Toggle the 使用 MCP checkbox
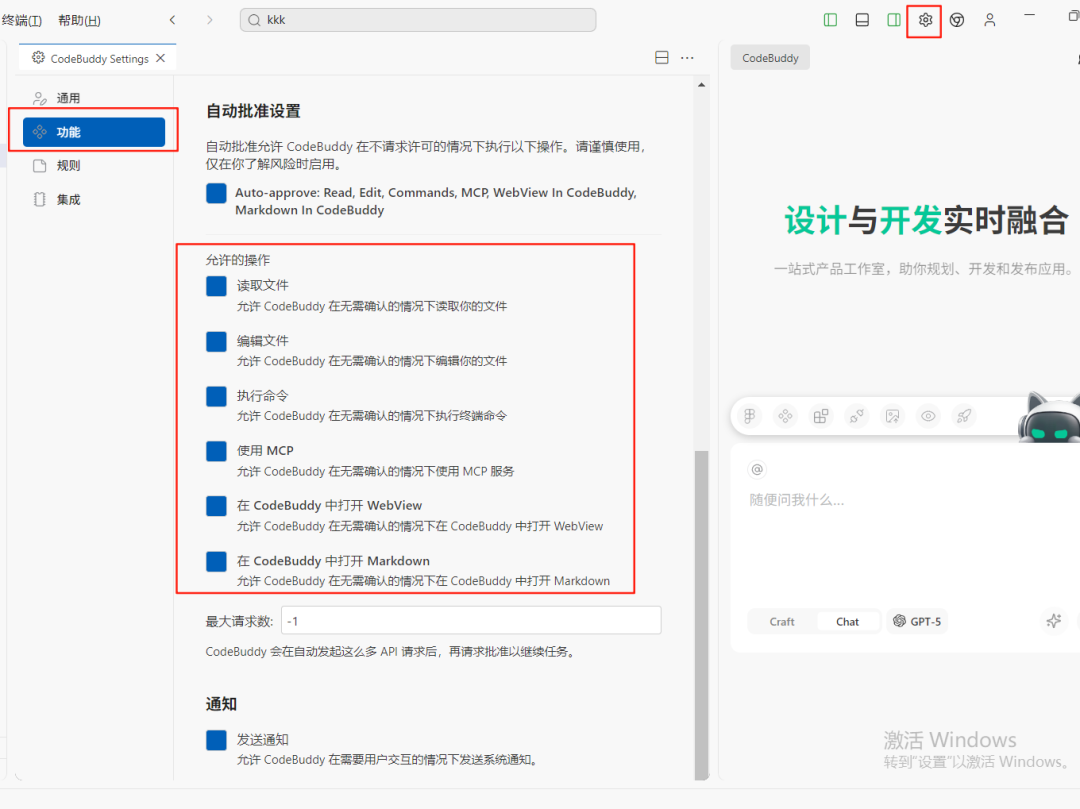This screenshot has height=809, width=1080. 216,451
